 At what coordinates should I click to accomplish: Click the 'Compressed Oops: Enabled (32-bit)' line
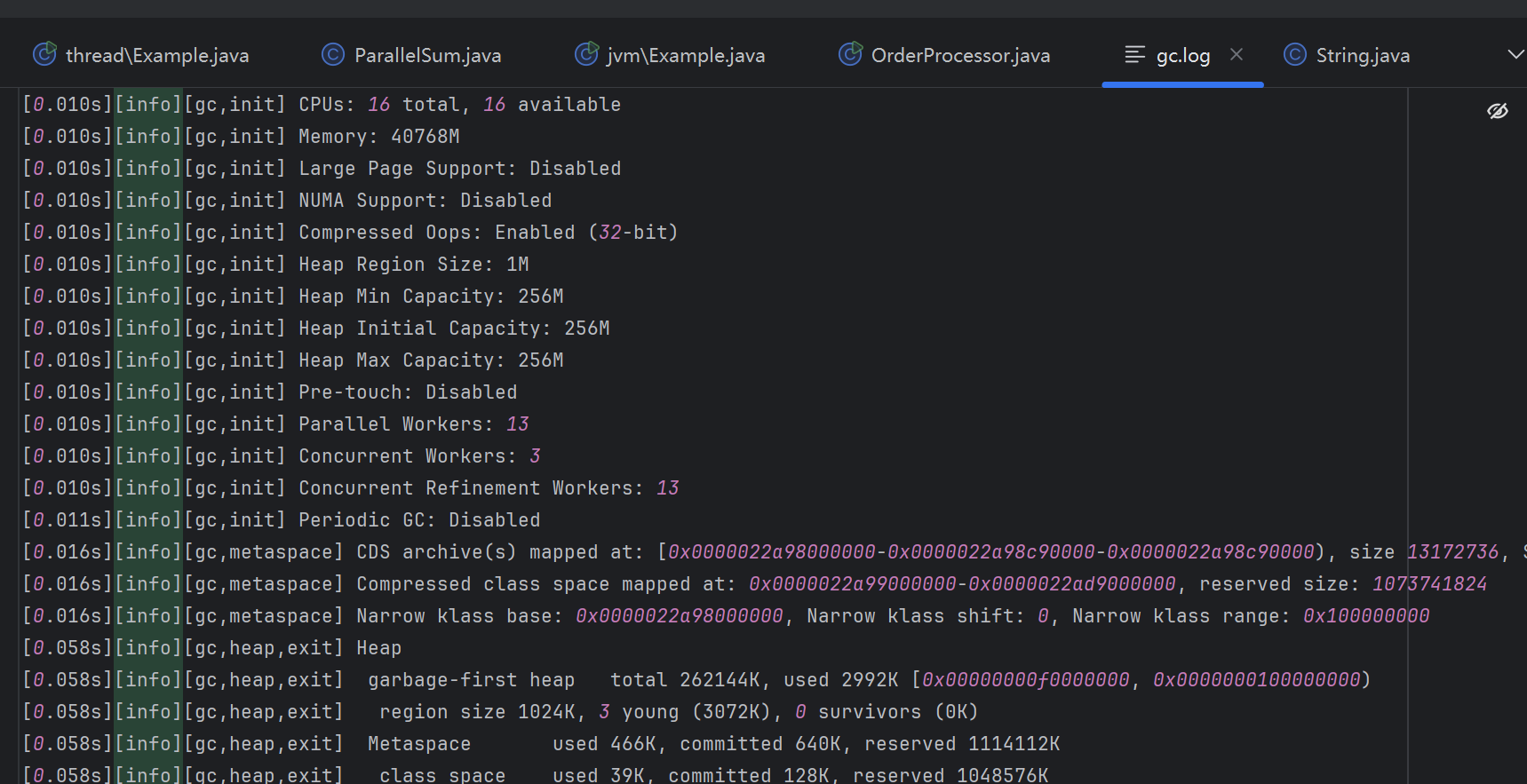coord(350,233)
